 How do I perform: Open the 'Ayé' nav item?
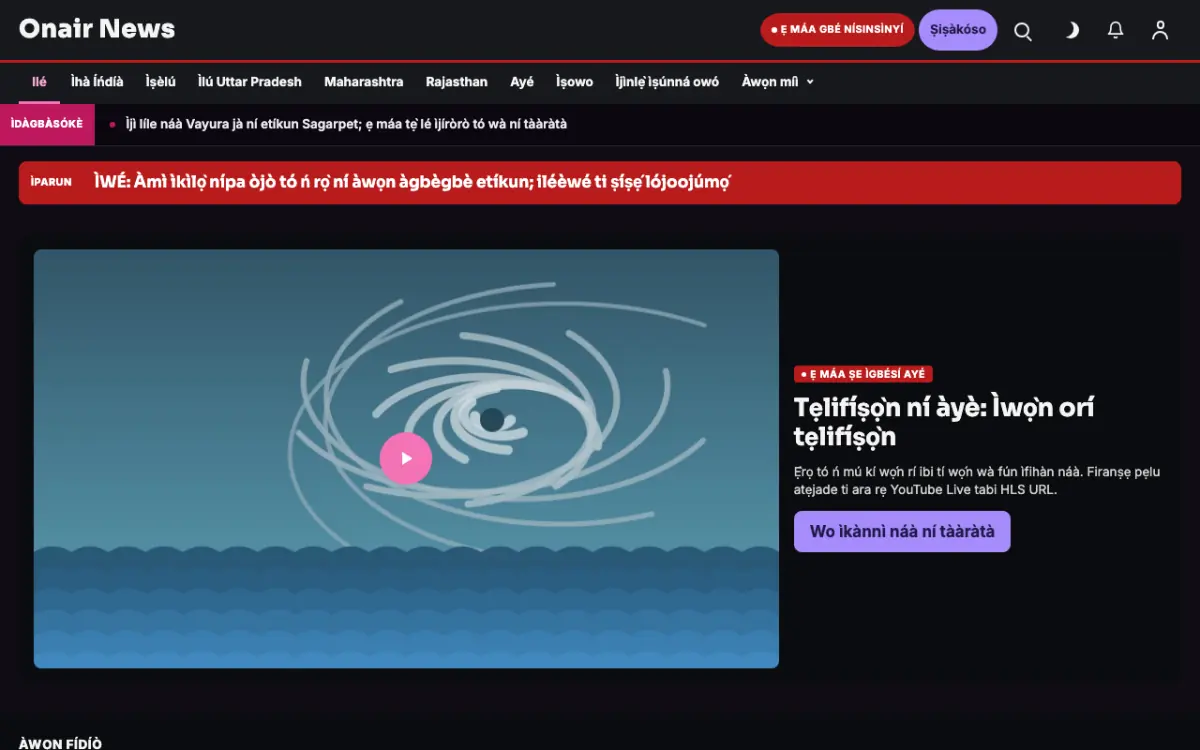[x=522, y=82]
